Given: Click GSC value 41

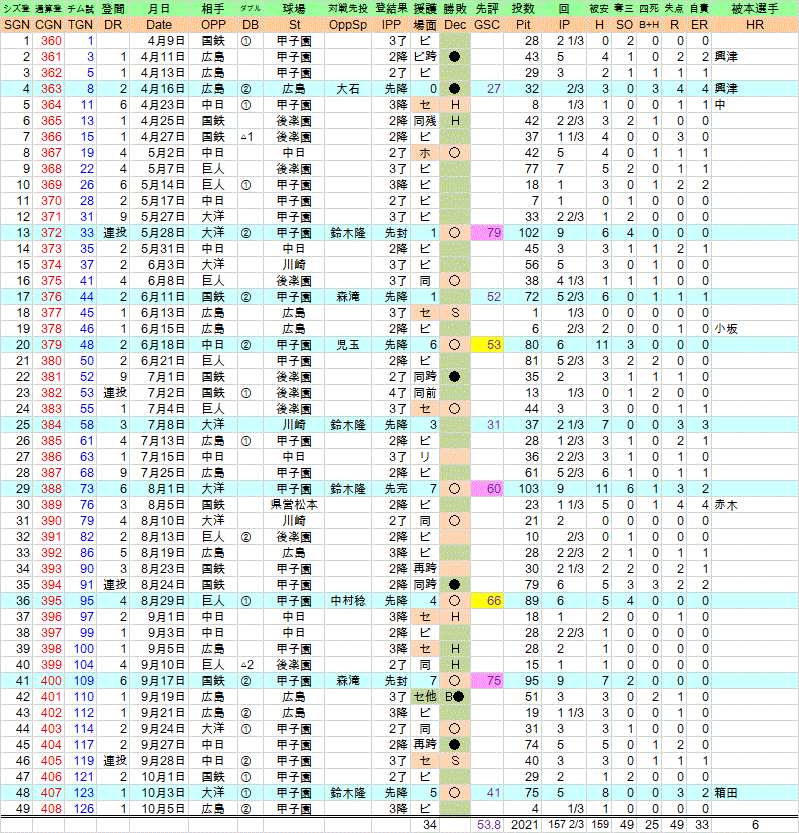Looking at the screenshot, I should [x=494, y=793].
